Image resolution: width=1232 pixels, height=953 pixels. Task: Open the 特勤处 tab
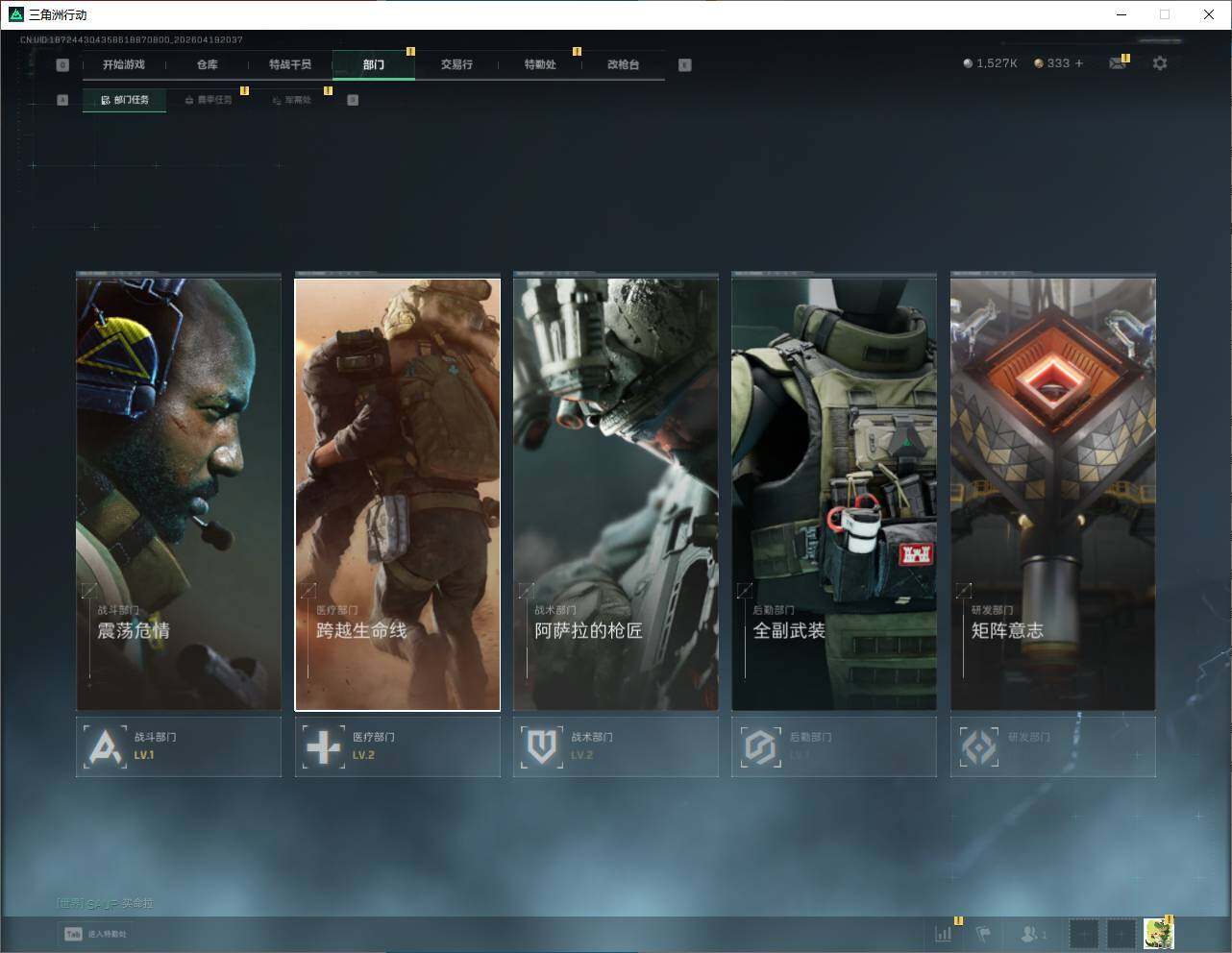tap(540, 64)
